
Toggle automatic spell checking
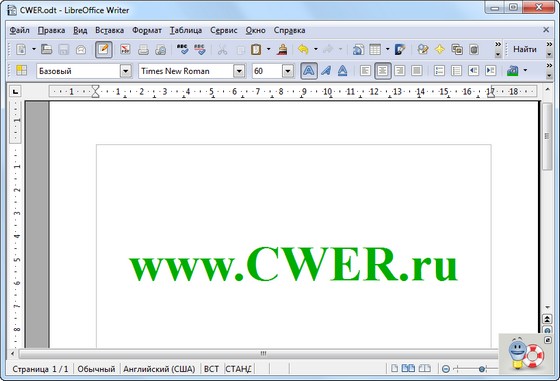click(200, 49)
